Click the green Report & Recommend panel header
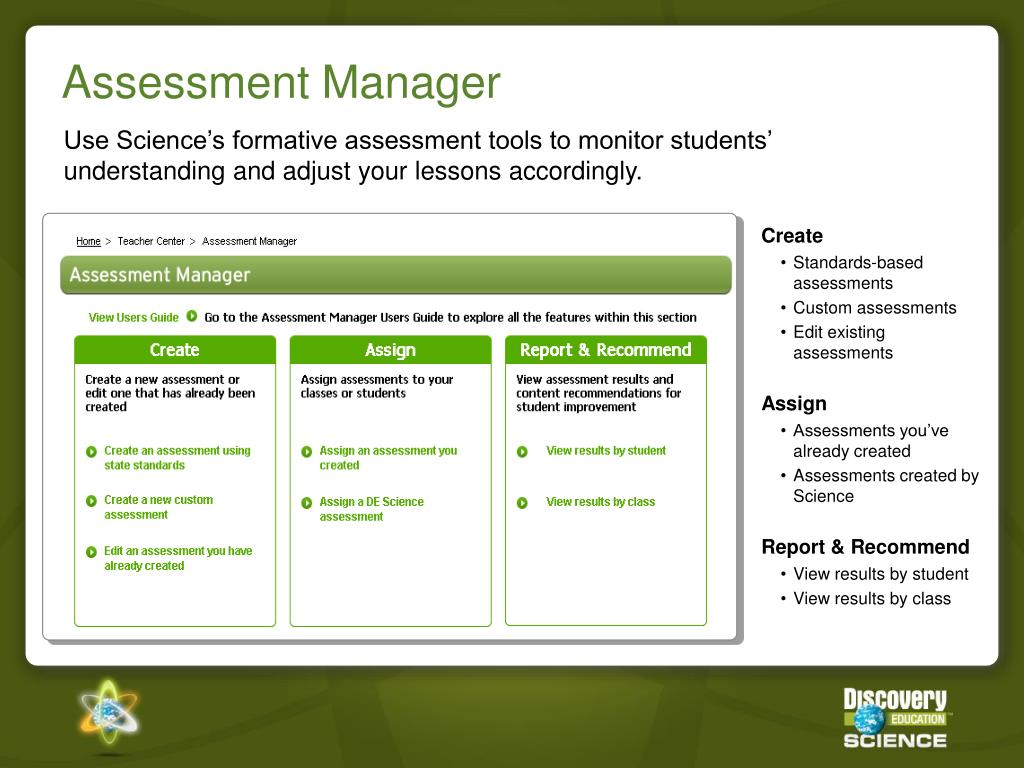The image size is (1024, 768). click(606, 350)
